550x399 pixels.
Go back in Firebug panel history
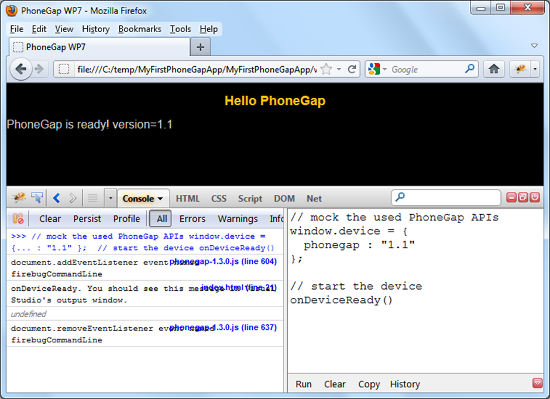tap(56, 198)
